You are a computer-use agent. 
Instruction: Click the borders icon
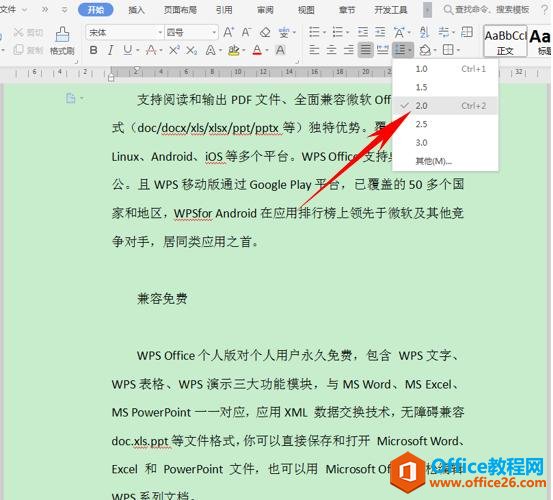[x=448, y=50]
